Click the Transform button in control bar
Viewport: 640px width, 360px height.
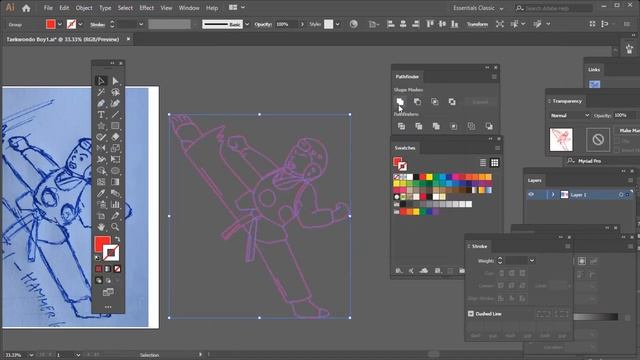[477, 24]
